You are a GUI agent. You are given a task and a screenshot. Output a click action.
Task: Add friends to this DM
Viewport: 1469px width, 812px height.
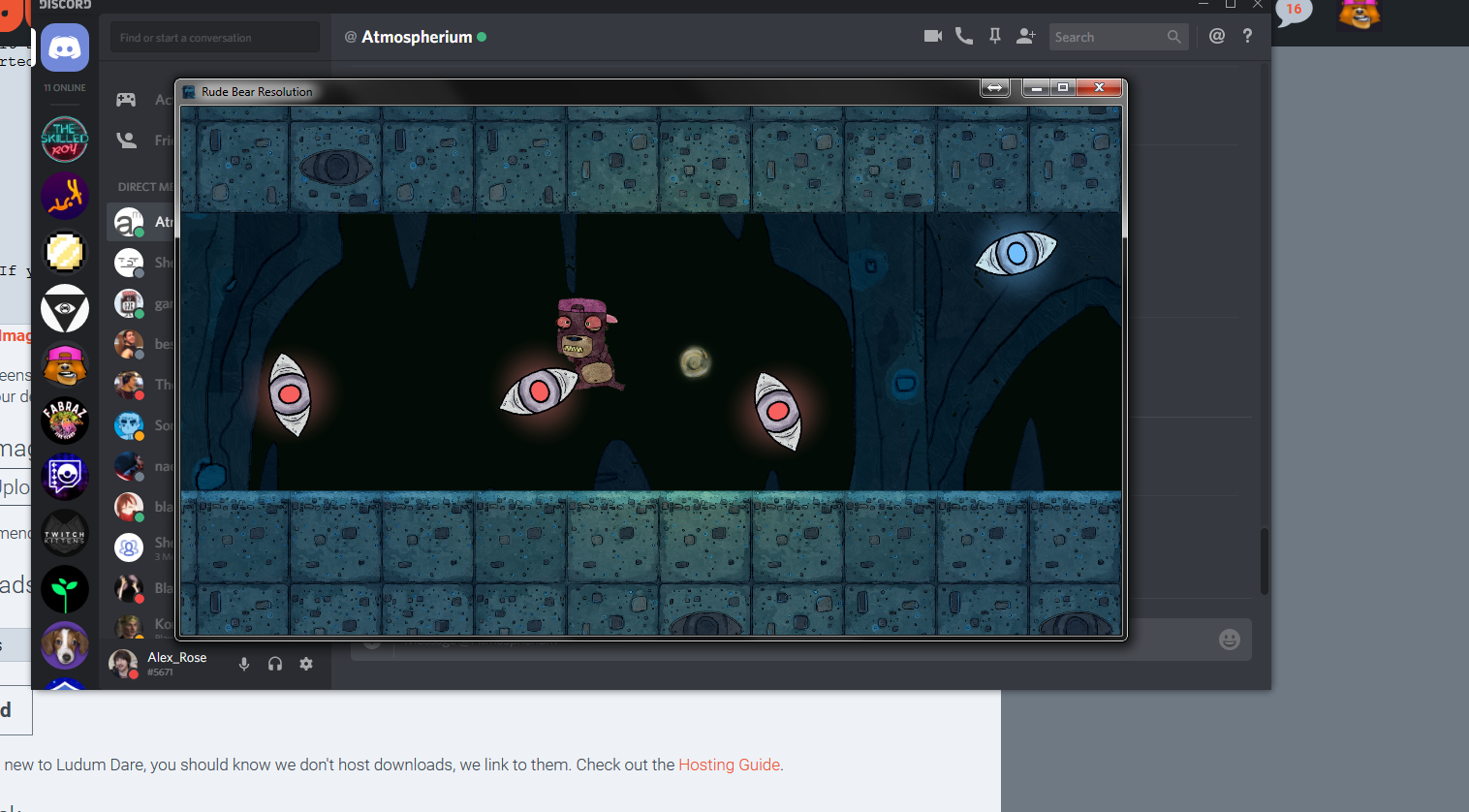point(1026,36)
